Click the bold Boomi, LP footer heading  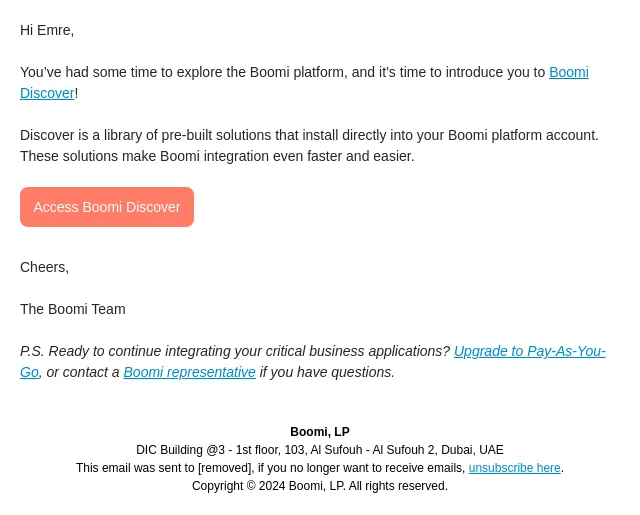click(320, 432)
